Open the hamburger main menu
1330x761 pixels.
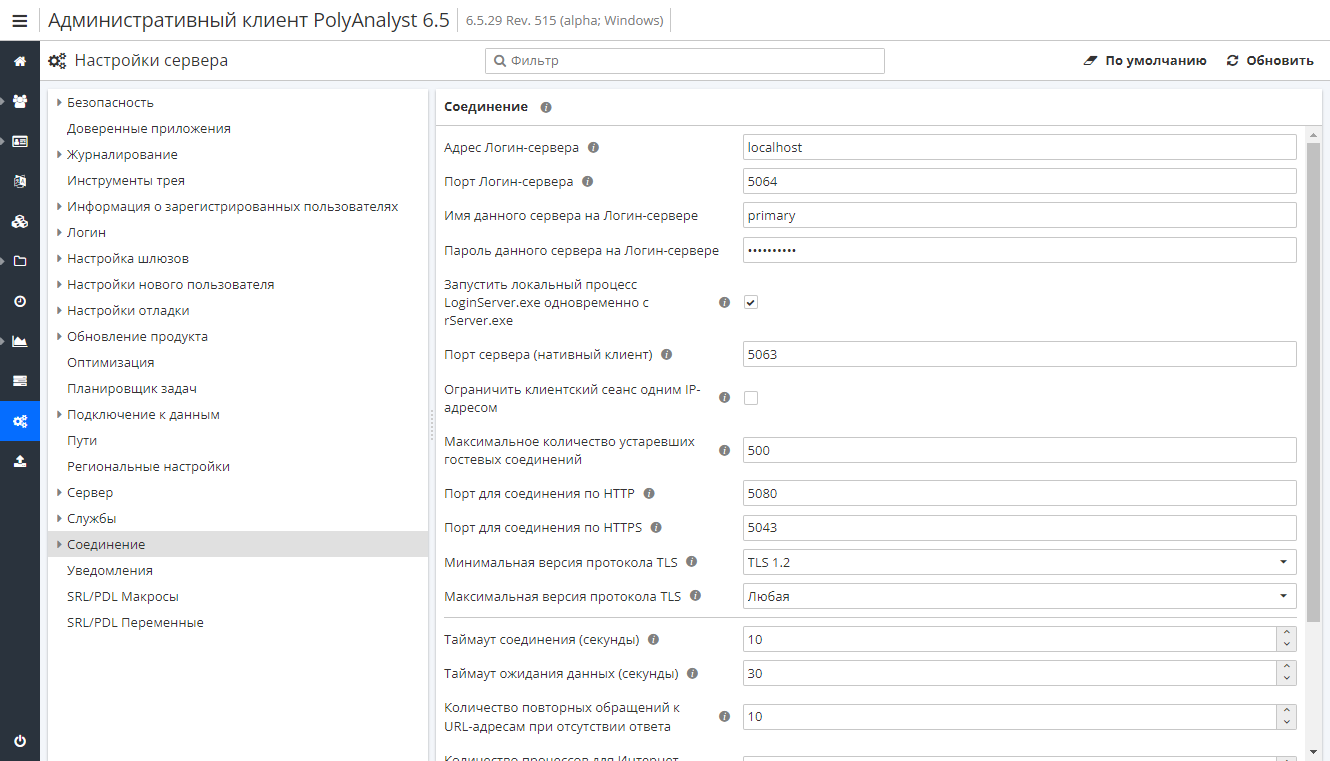[20, 20]
